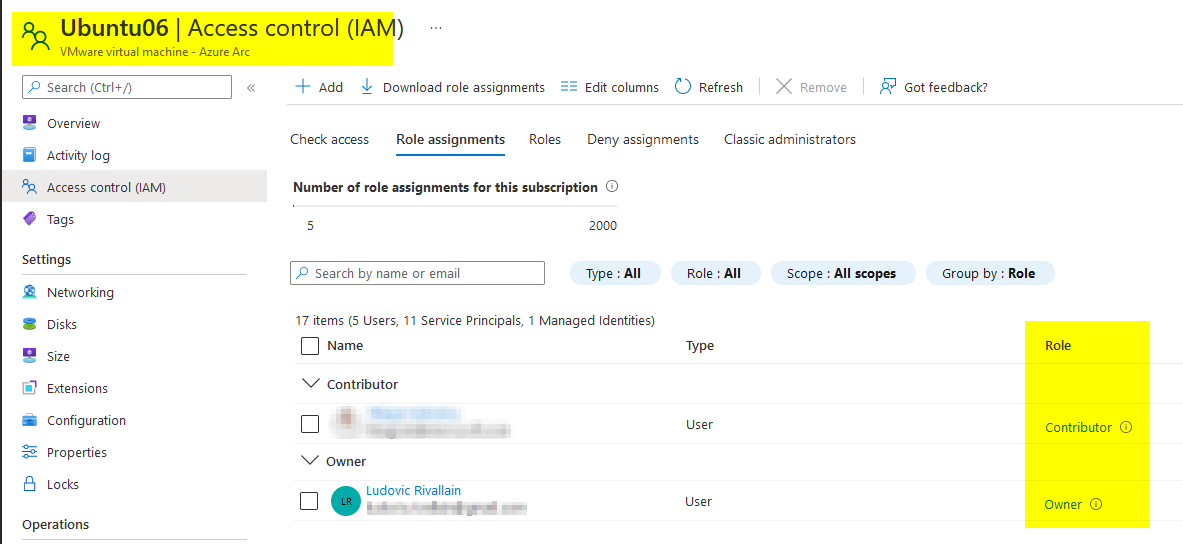Viewport: 1183px width, 544px height.
Task: Focus the Search by name or email field
Action: point(417,273)
